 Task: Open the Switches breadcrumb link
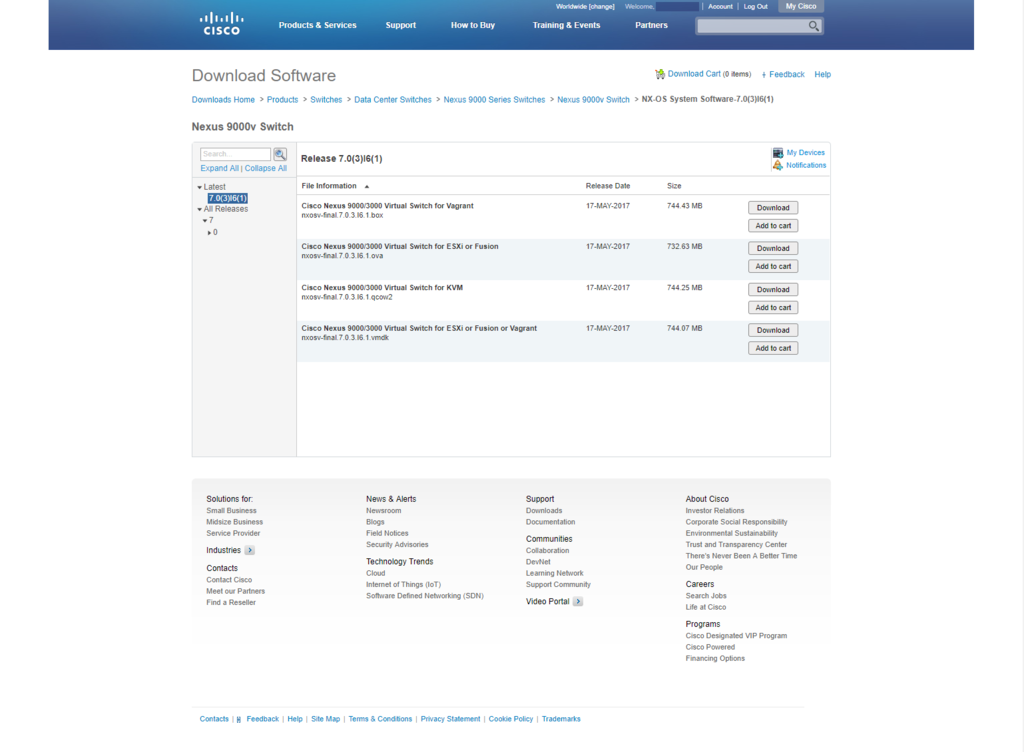pos(326,100)
